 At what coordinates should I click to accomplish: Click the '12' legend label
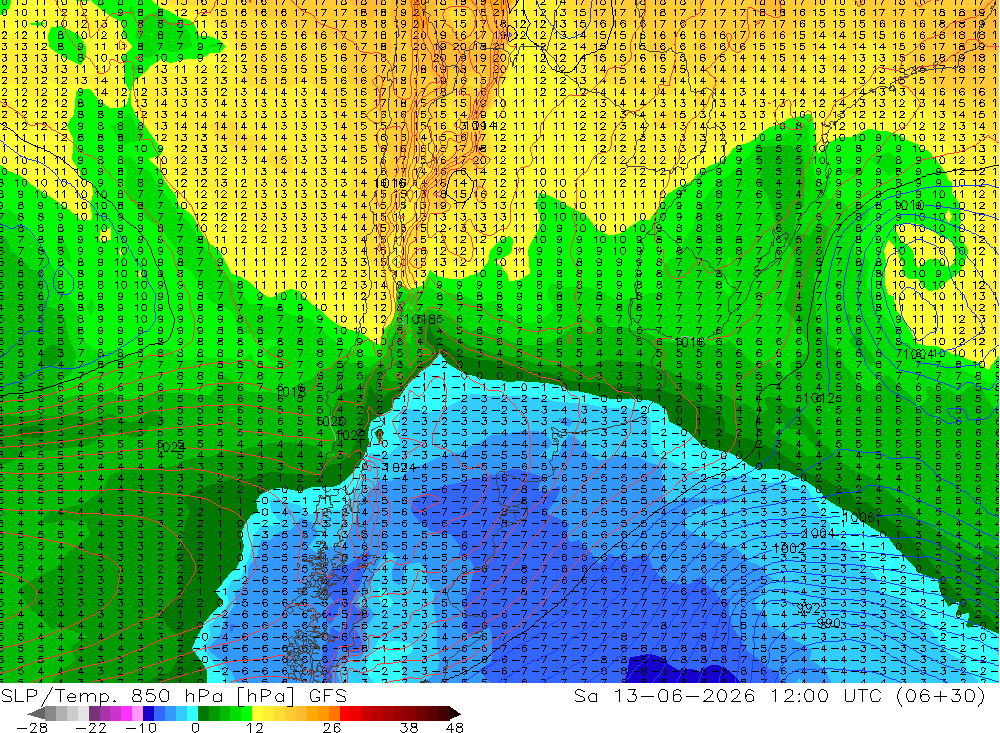pos(255,727)
